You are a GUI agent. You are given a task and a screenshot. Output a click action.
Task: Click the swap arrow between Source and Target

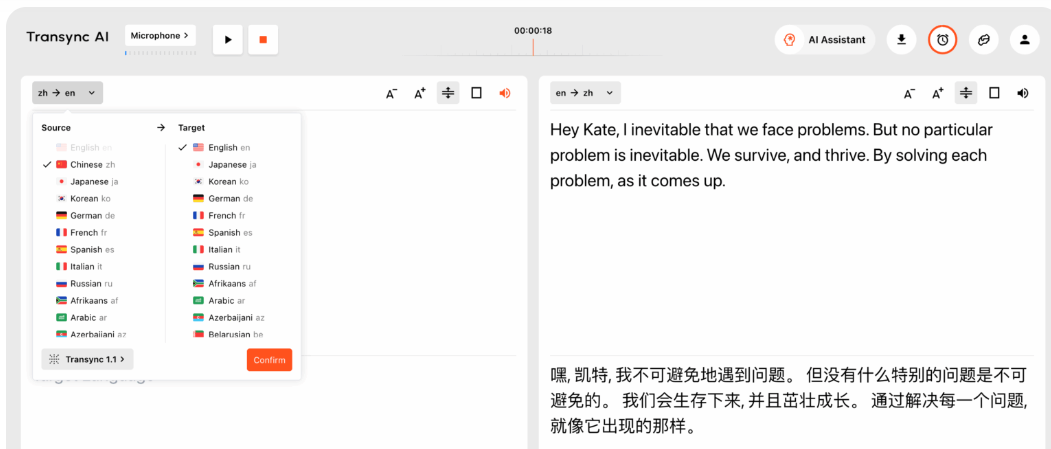tap(161, 127)
